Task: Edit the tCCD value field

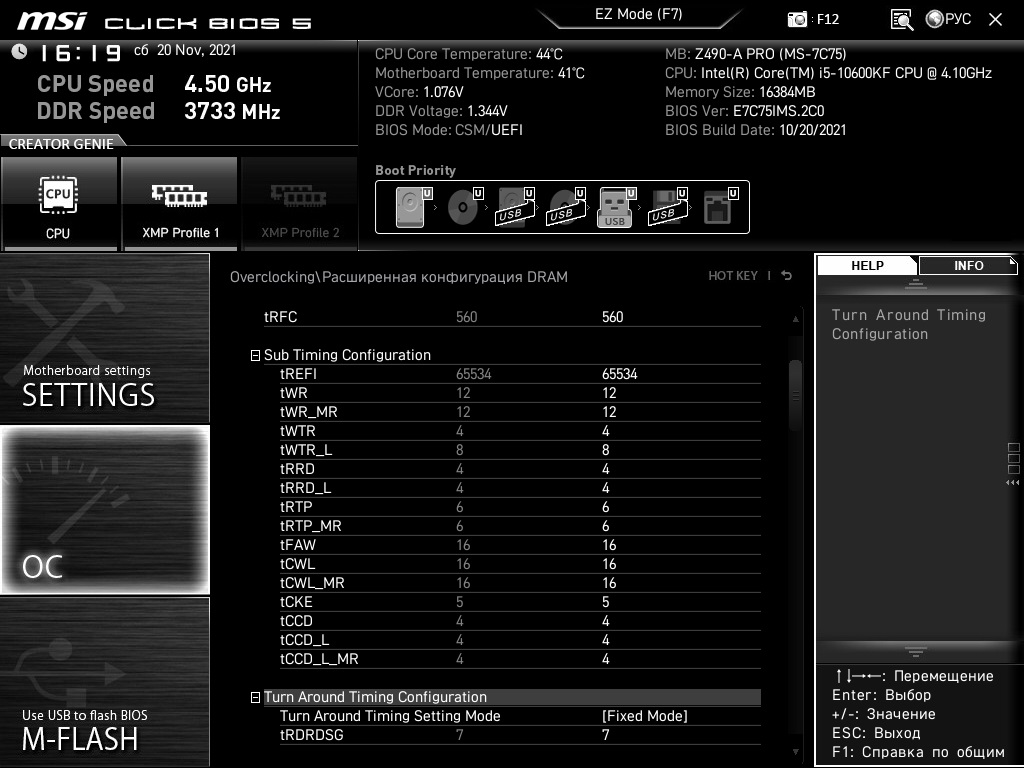Action: click(606, 620)
